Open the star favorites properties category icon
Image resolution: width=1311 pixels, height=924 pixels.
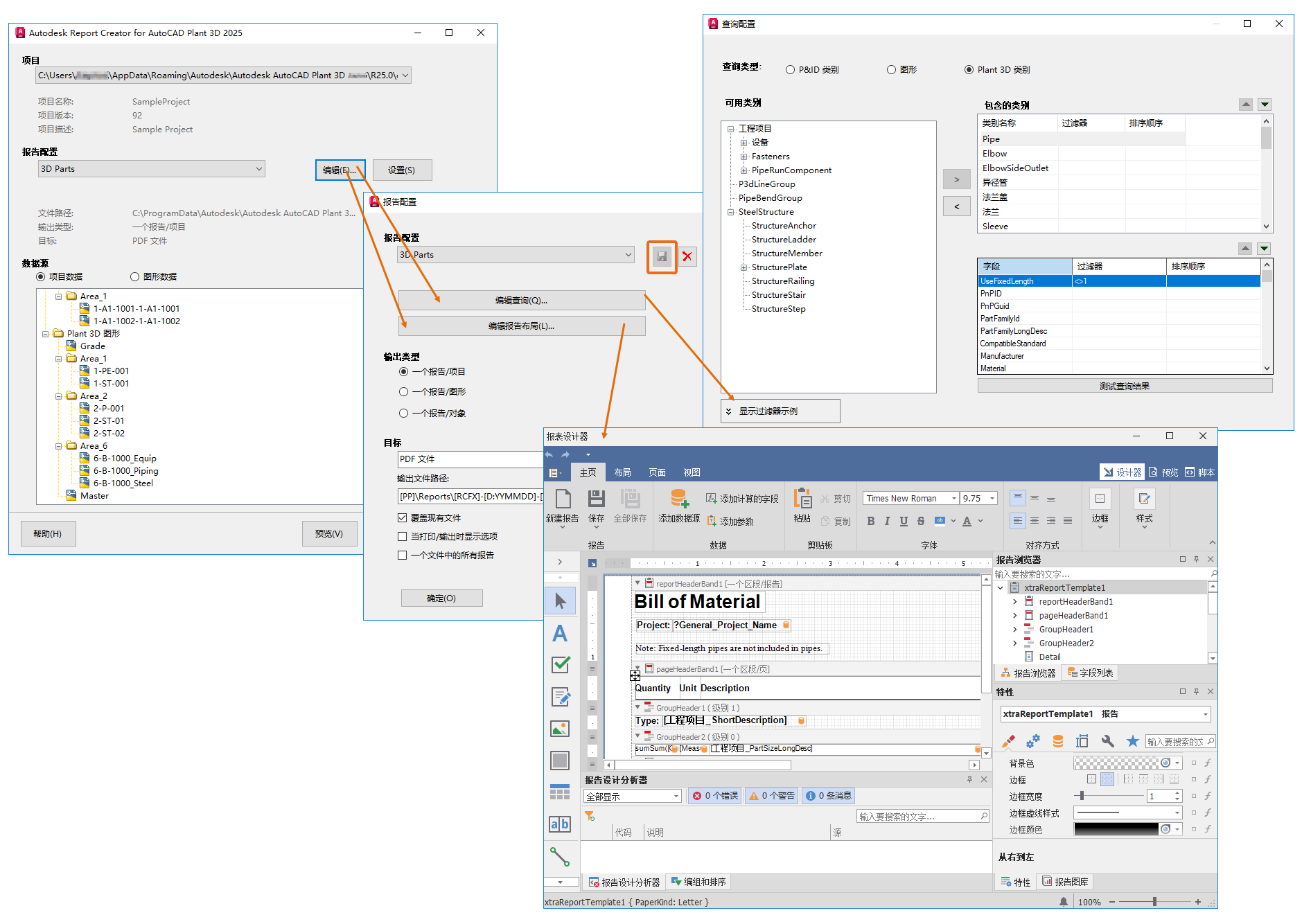[x=1132, y=741]
